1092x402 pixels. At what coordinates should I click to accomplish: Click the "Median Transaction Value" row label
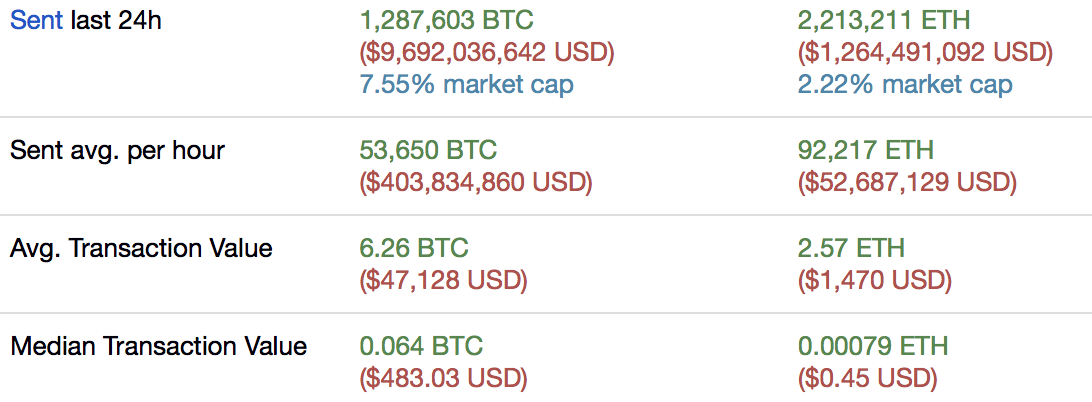point(158,346)
